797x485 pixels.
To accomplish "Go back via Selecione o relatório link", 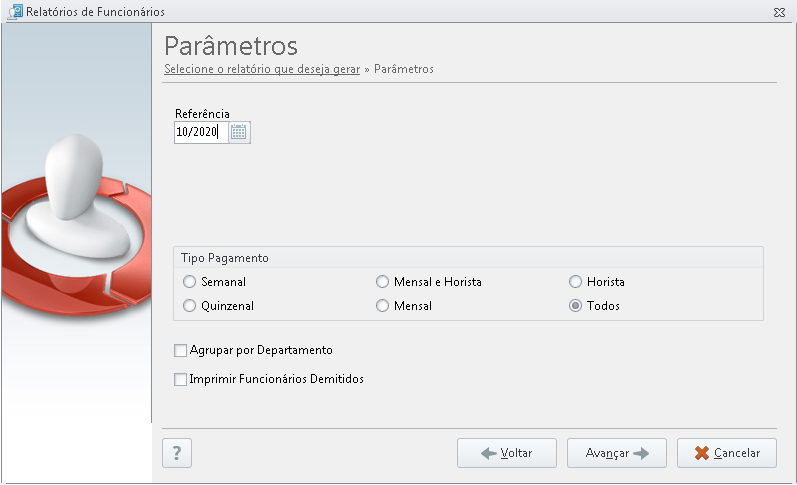I will tap(262, 69).
